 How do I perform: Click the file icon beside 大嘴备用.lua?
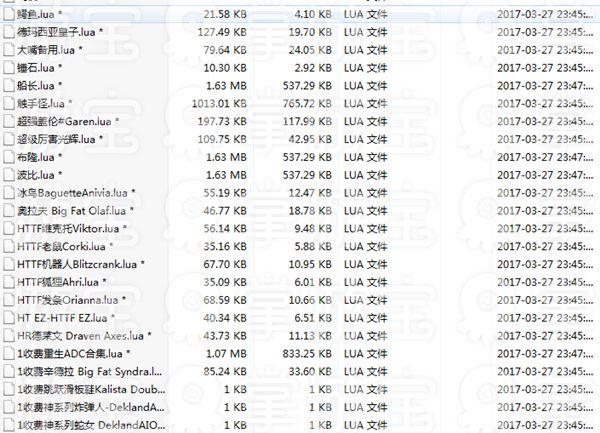pos(8,50)
